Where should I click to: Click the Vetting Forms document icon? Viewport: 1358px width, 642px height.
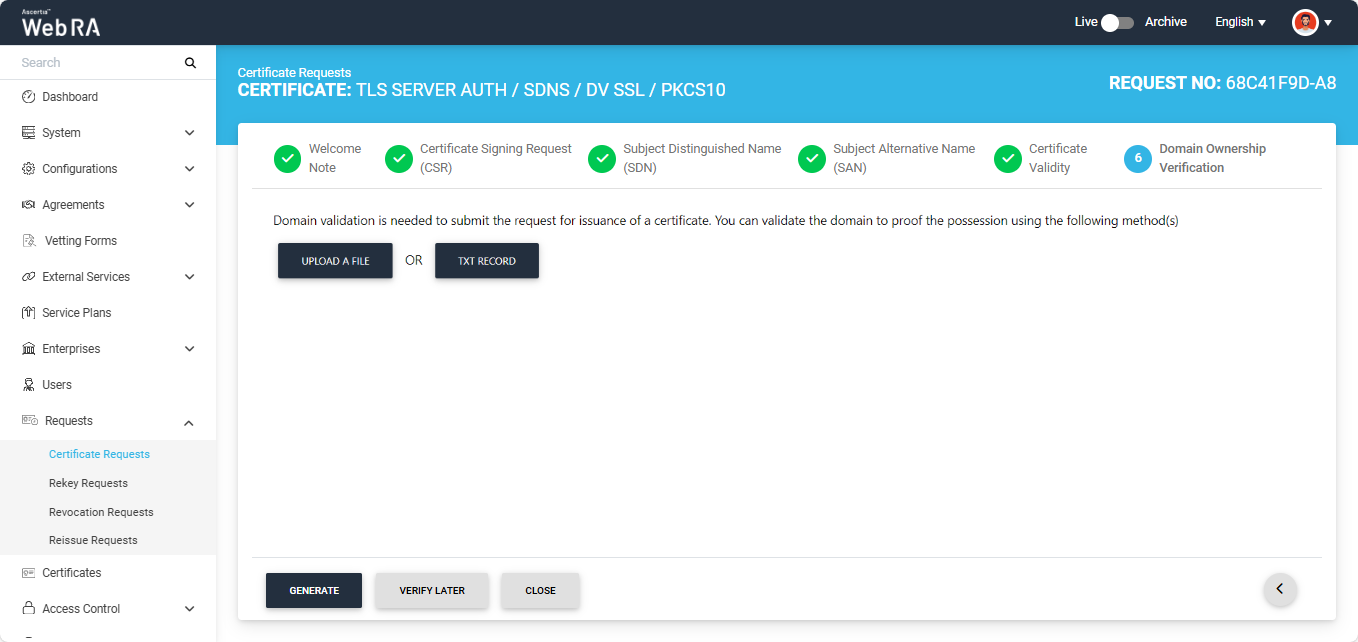[x=29, y=241]
